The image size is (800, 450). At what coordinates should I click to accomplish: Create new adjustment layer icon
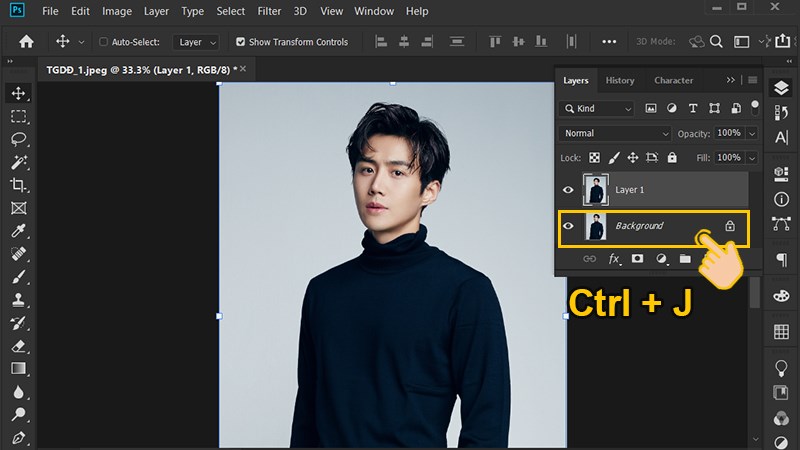tap(661, 259)
